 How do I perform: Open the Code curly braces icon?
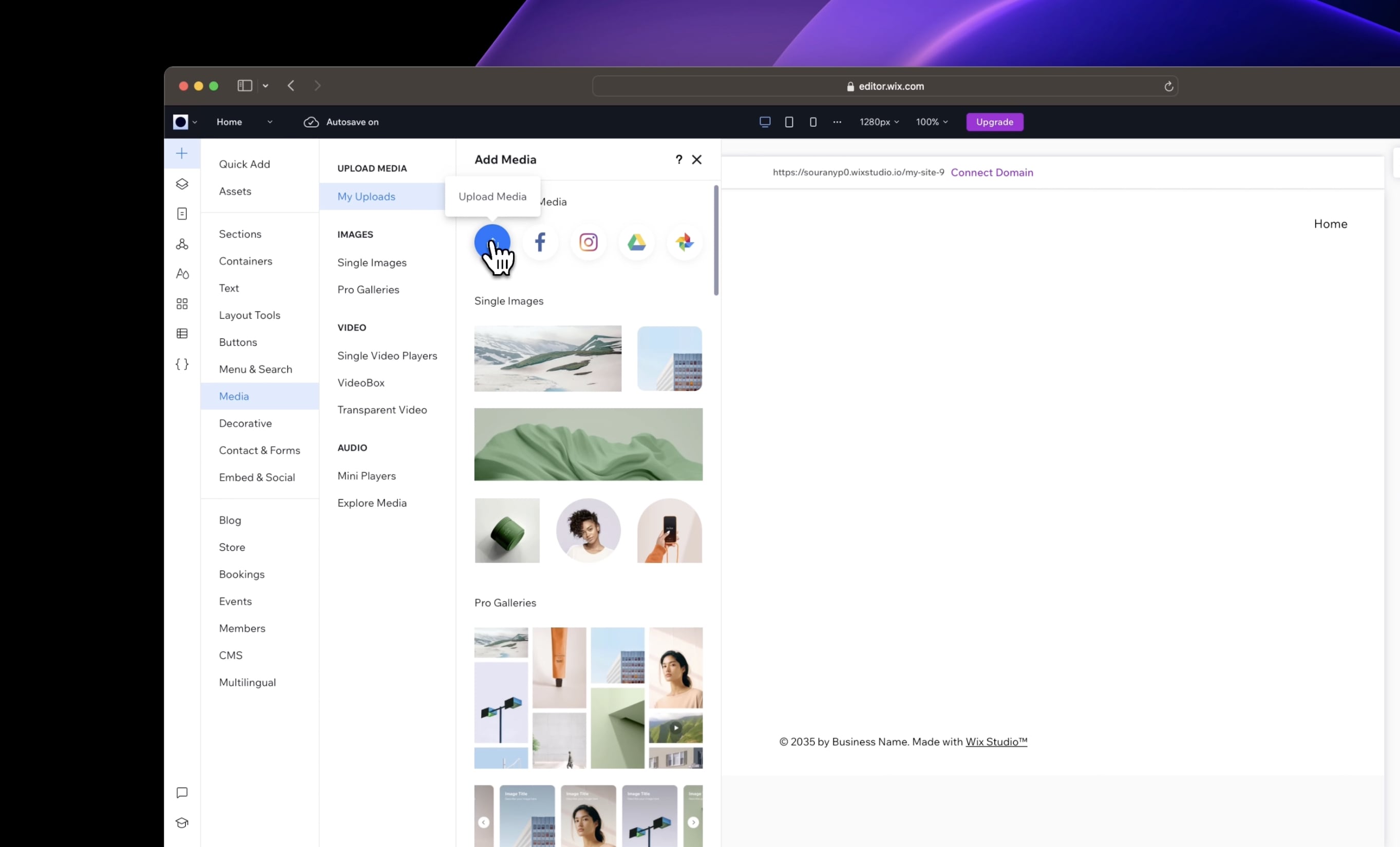182,364
